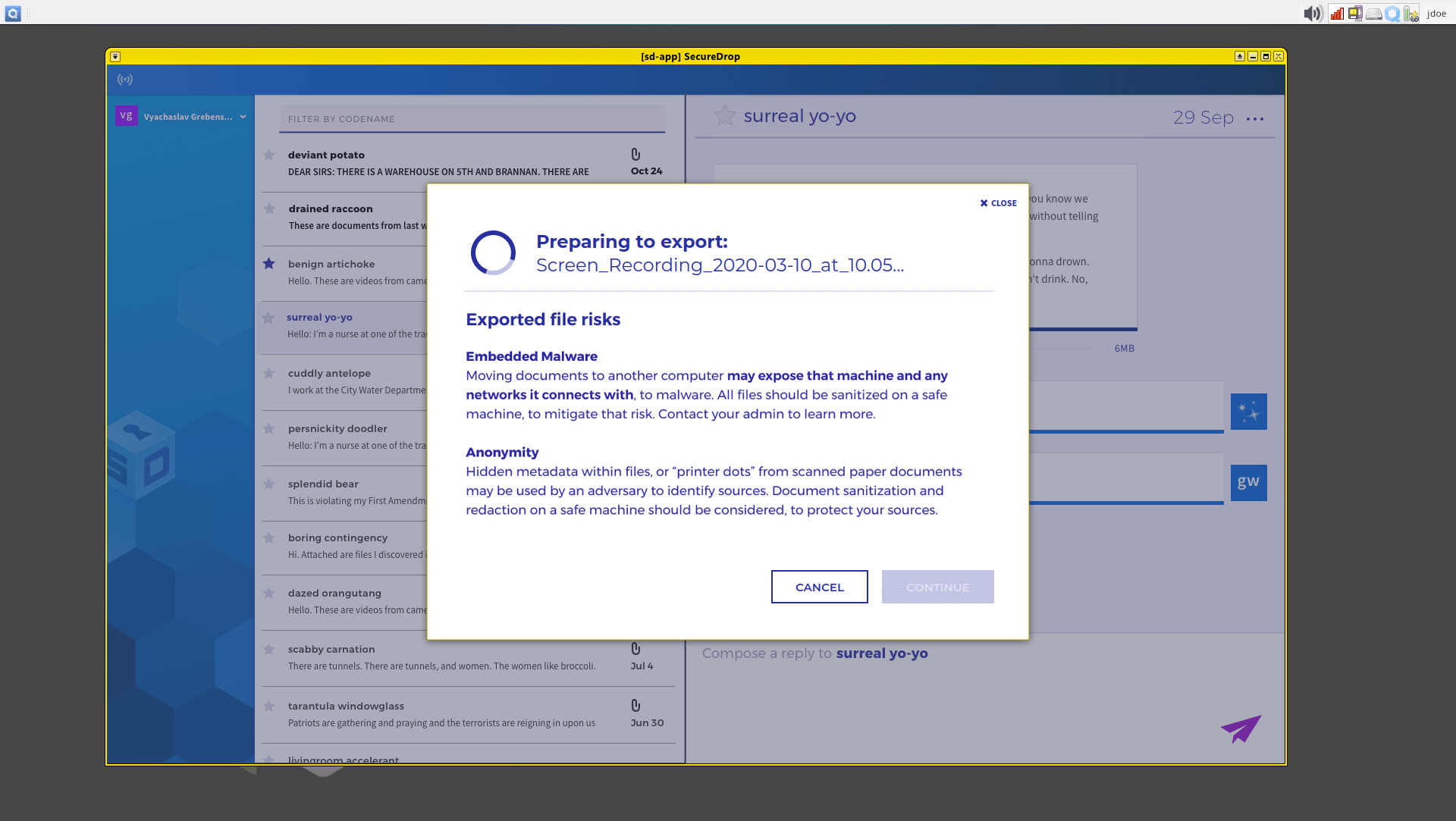
Task: Maximize the SecureDrop window
Action: (x=1266, y=56)
